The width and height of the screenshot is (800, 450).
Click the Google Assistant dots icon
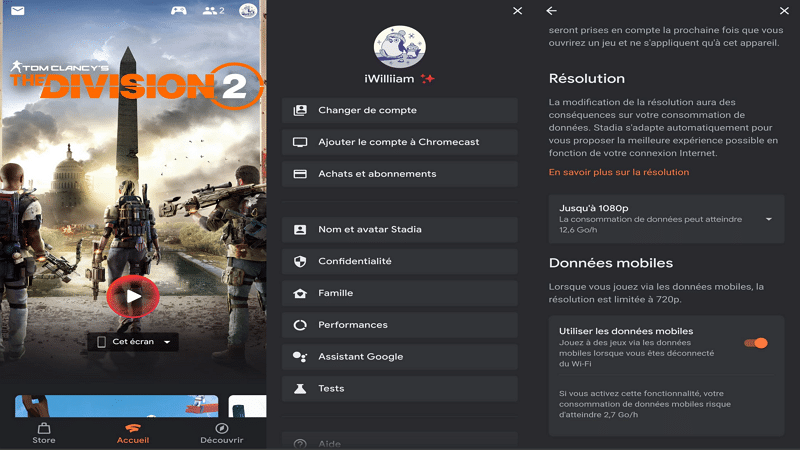300,357
